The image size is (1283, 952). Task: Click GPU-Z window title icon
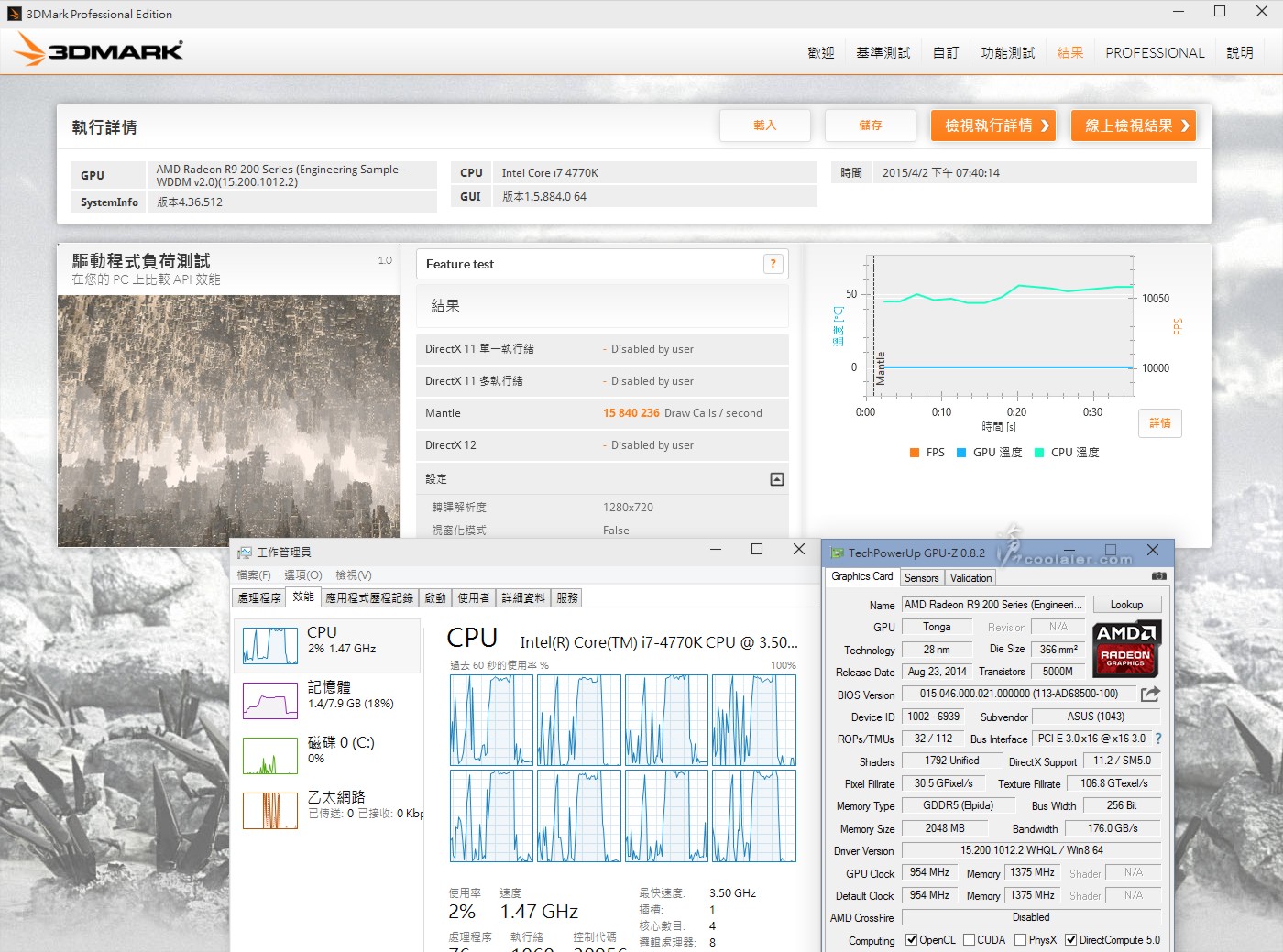[x=837, y=553]
